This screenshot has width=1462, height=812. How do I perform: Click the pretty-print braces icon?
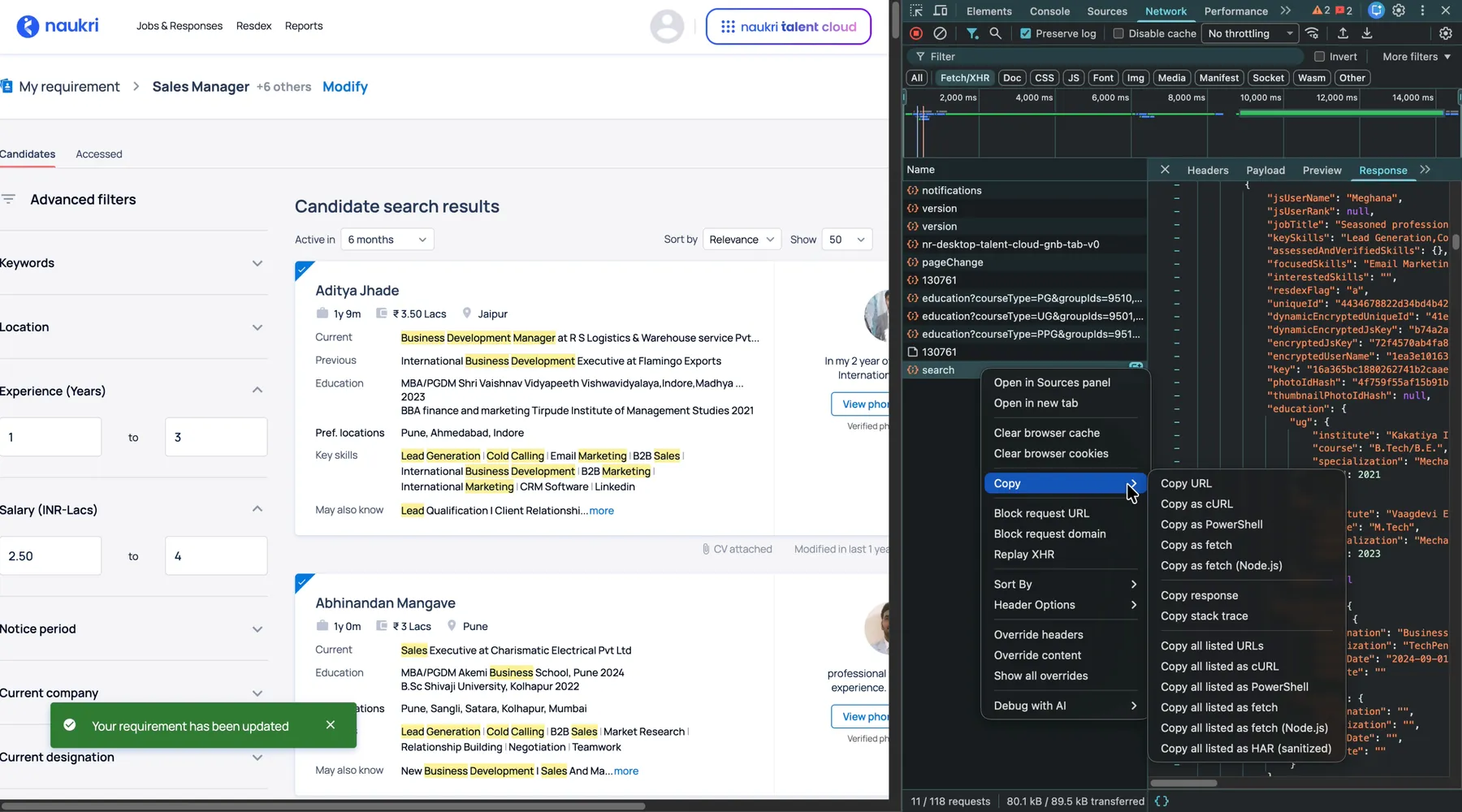point(1161,801)
